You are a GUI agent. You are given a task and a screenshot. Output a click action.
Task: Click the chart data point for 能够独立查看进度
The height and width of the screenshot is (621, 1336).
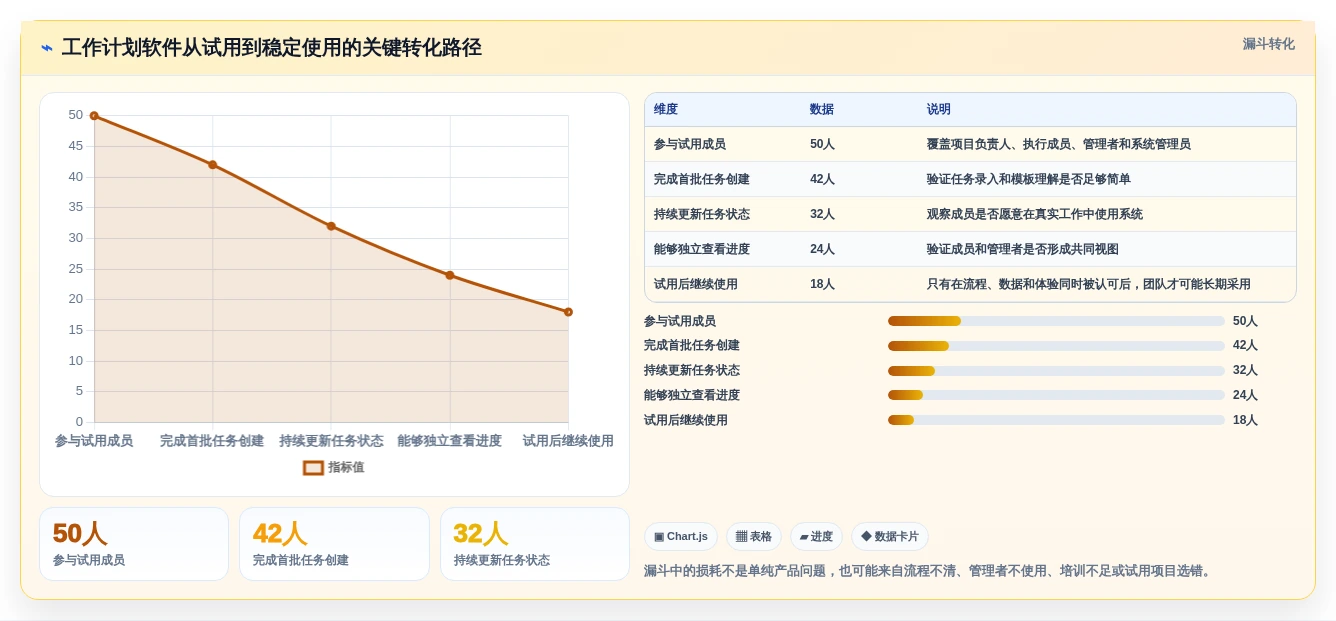coord(450,275)
